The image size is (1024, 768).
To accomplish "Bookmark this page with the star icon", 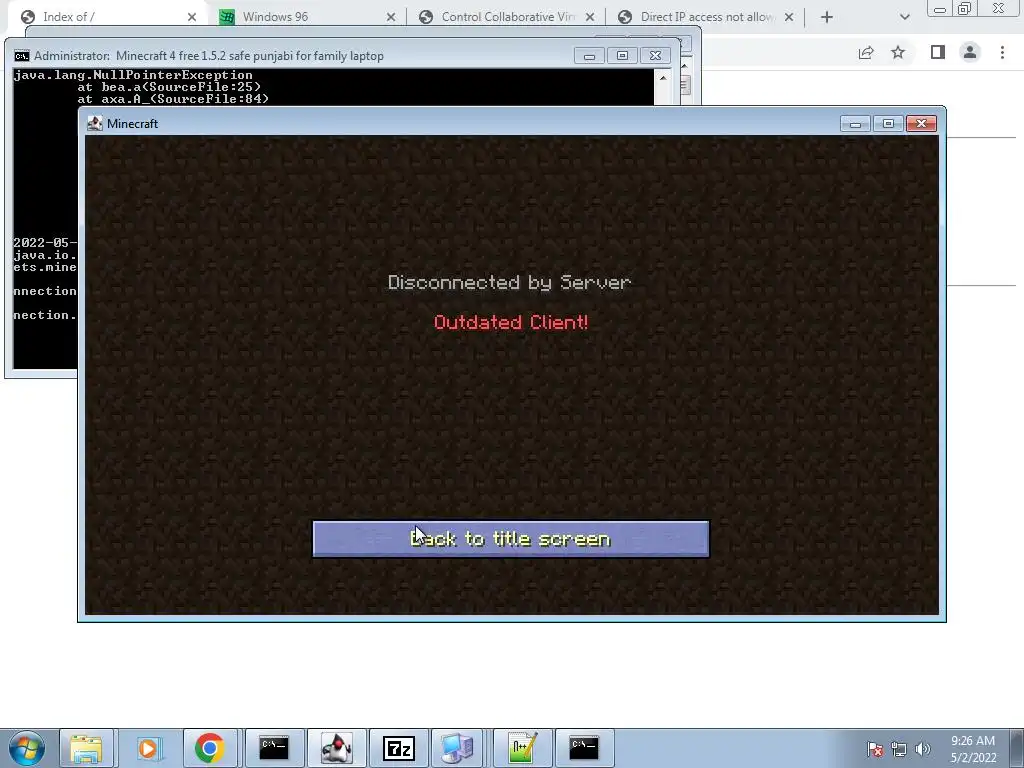I will click(899, 52).
